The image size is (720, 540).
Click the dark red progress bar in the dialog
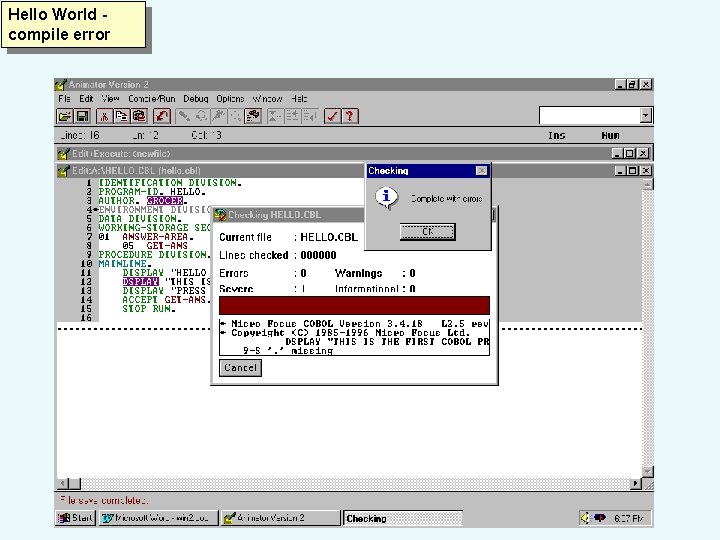coord(354,305)
